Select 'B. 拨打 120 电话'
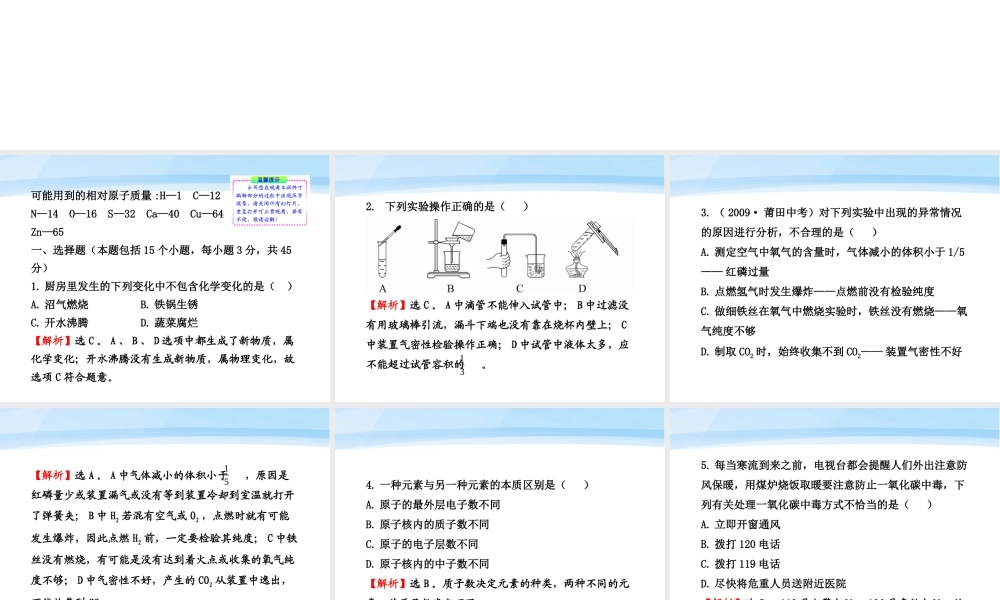The width and height of the screenshot is (1000, 600). click(740, 544)
